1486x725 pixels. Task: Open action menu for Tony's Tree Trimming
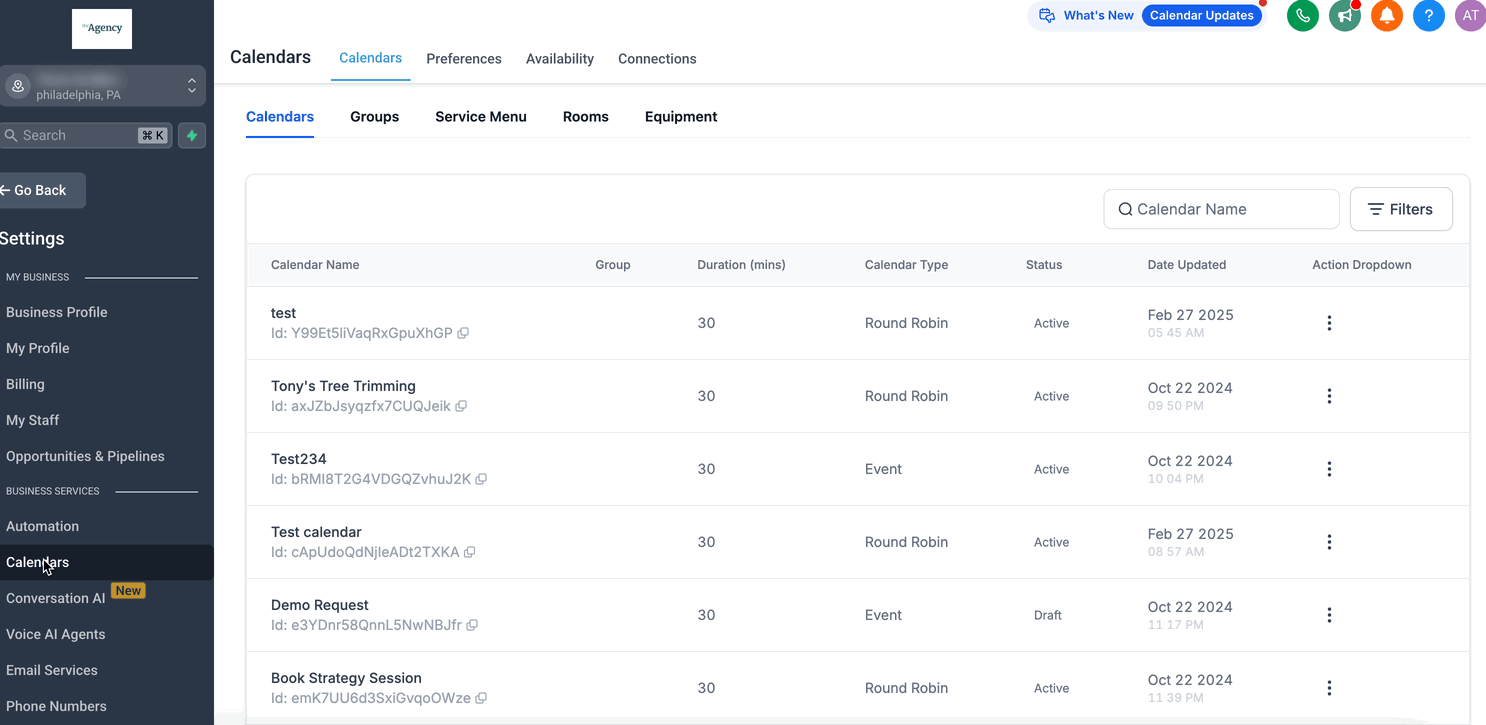pyautogui.click(x=1329, y=396)
